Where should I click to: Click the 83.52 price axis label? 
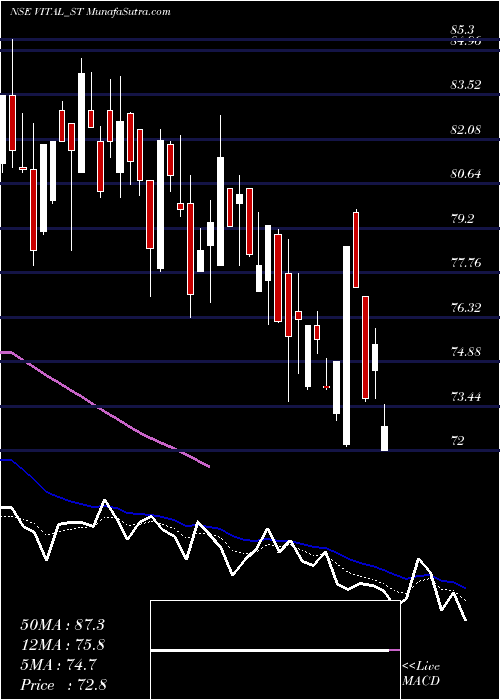point(466,84)
